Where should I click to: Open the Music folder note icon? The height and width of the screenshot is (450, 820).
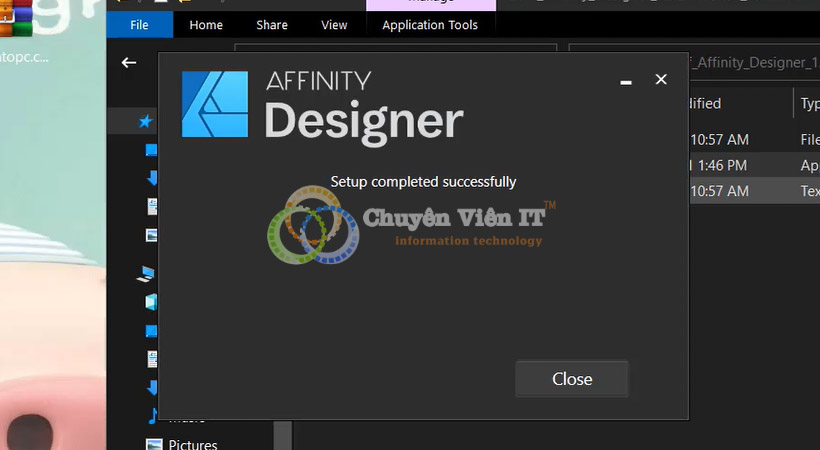(x=152, y=415)
